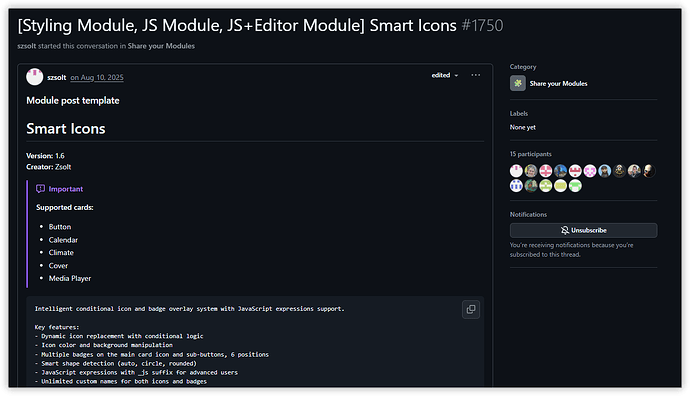This screenshot has height=396, width=690.
Task: Click the fourth participant avatar in top row
Action: click(560, 171)
